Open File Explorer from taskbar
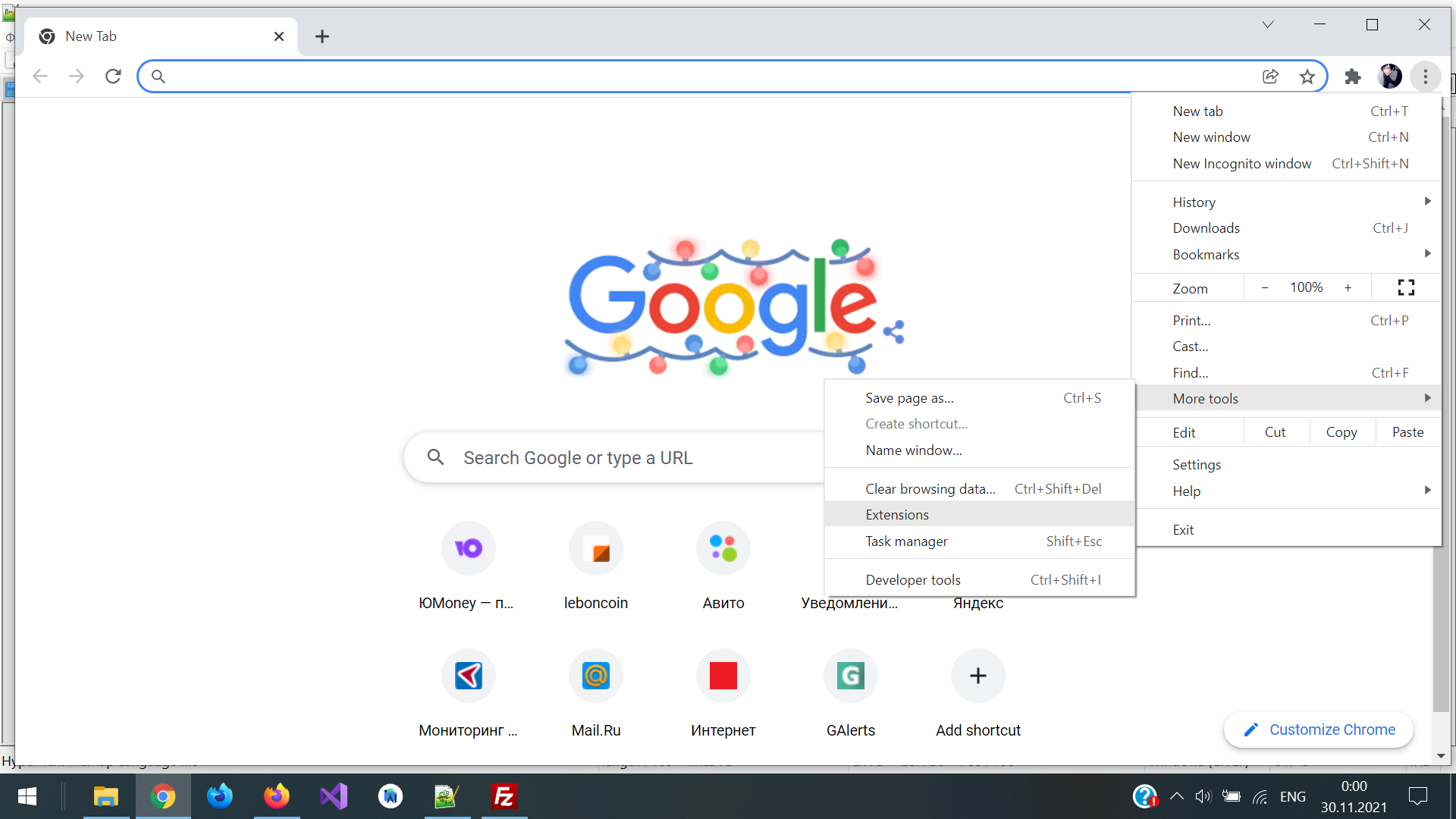This screenshot has width=1456, height=819. click(x=106, y=796)
